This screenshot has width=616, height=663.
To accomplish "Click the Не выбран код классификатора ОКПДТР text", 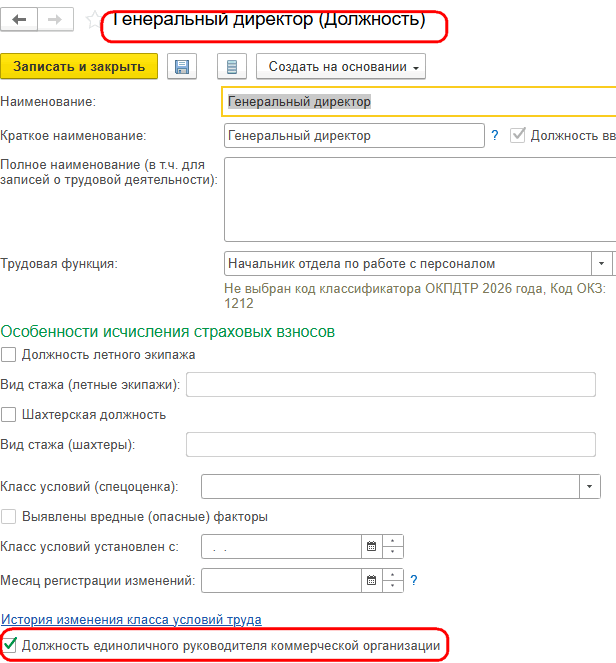I will click(x=414, y=296).
